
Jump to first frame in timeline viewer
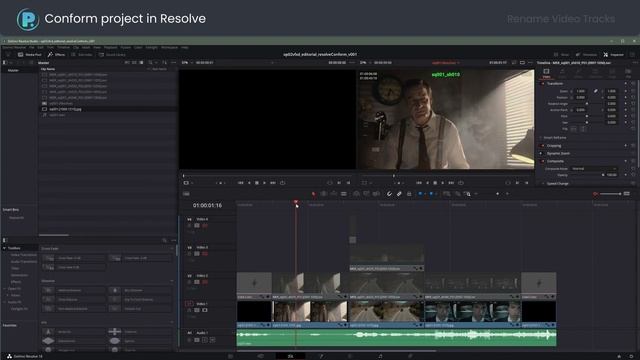point(419,183)
